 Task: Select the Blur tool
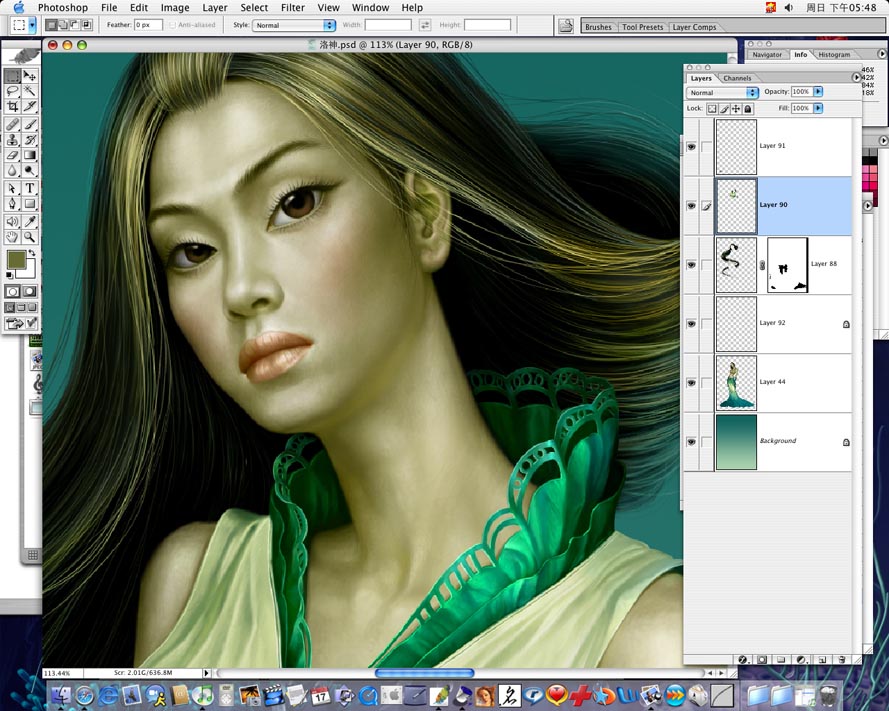(x=12, y=170)
